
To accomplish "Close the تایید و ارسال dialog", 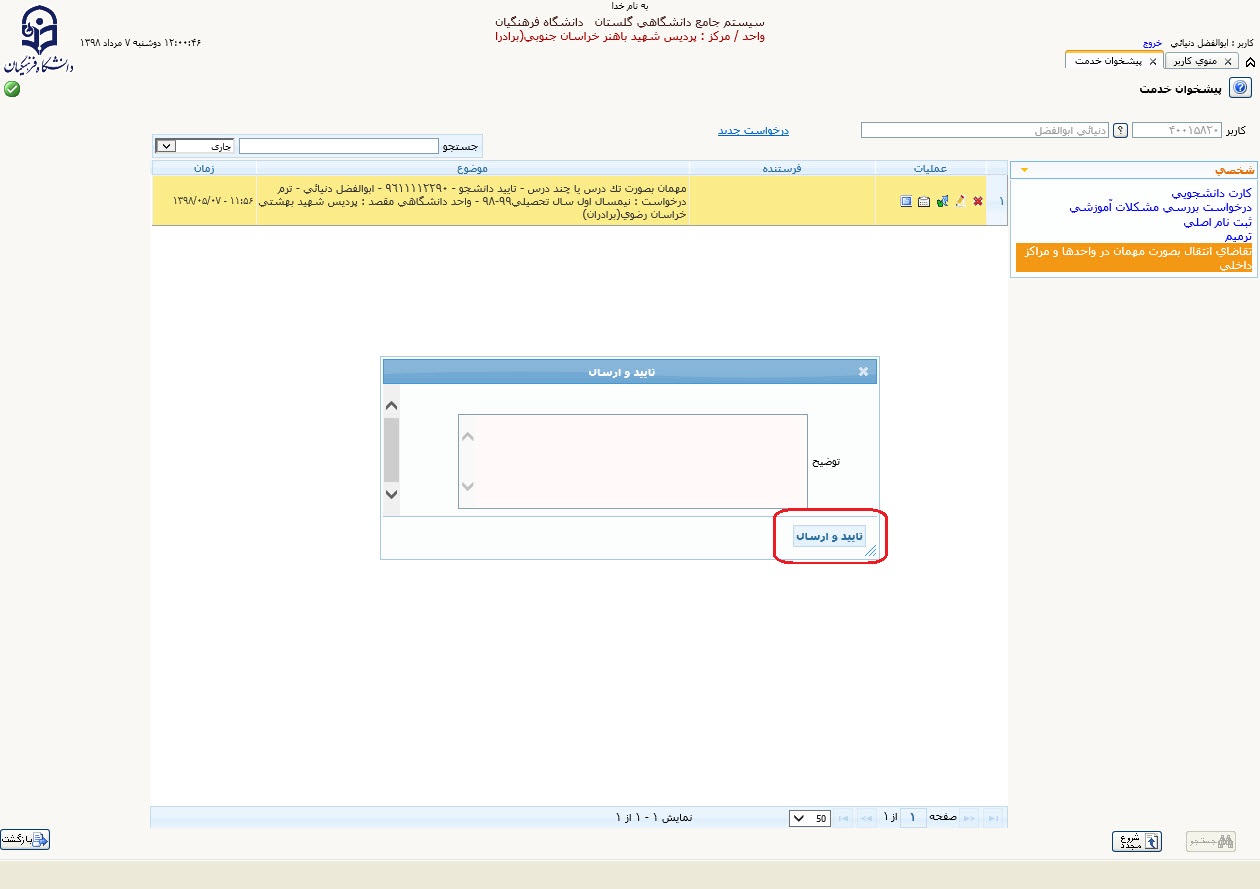I will pyautogui.click(x=864, y=371).
